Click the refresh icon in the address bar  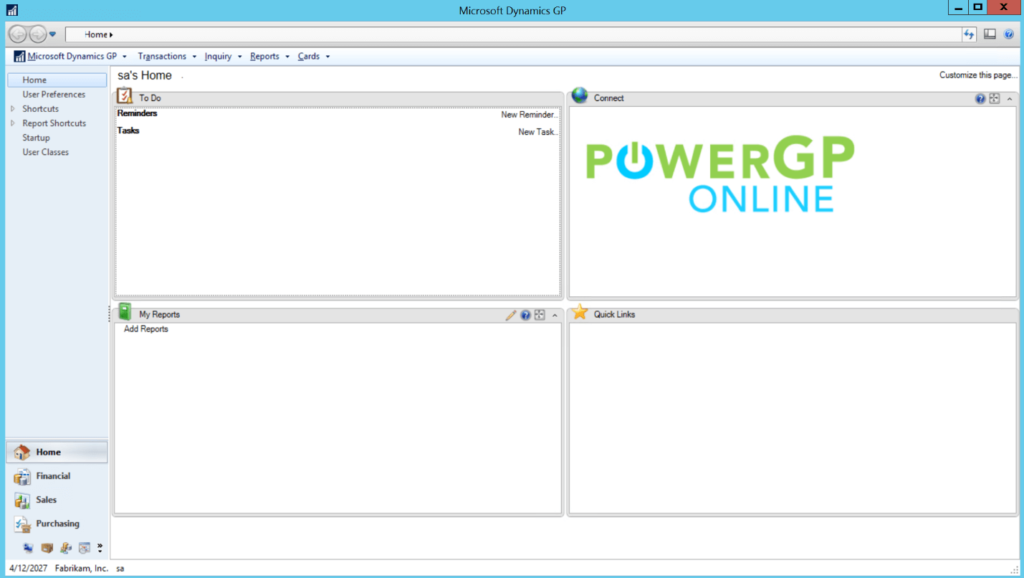[969, 34]
